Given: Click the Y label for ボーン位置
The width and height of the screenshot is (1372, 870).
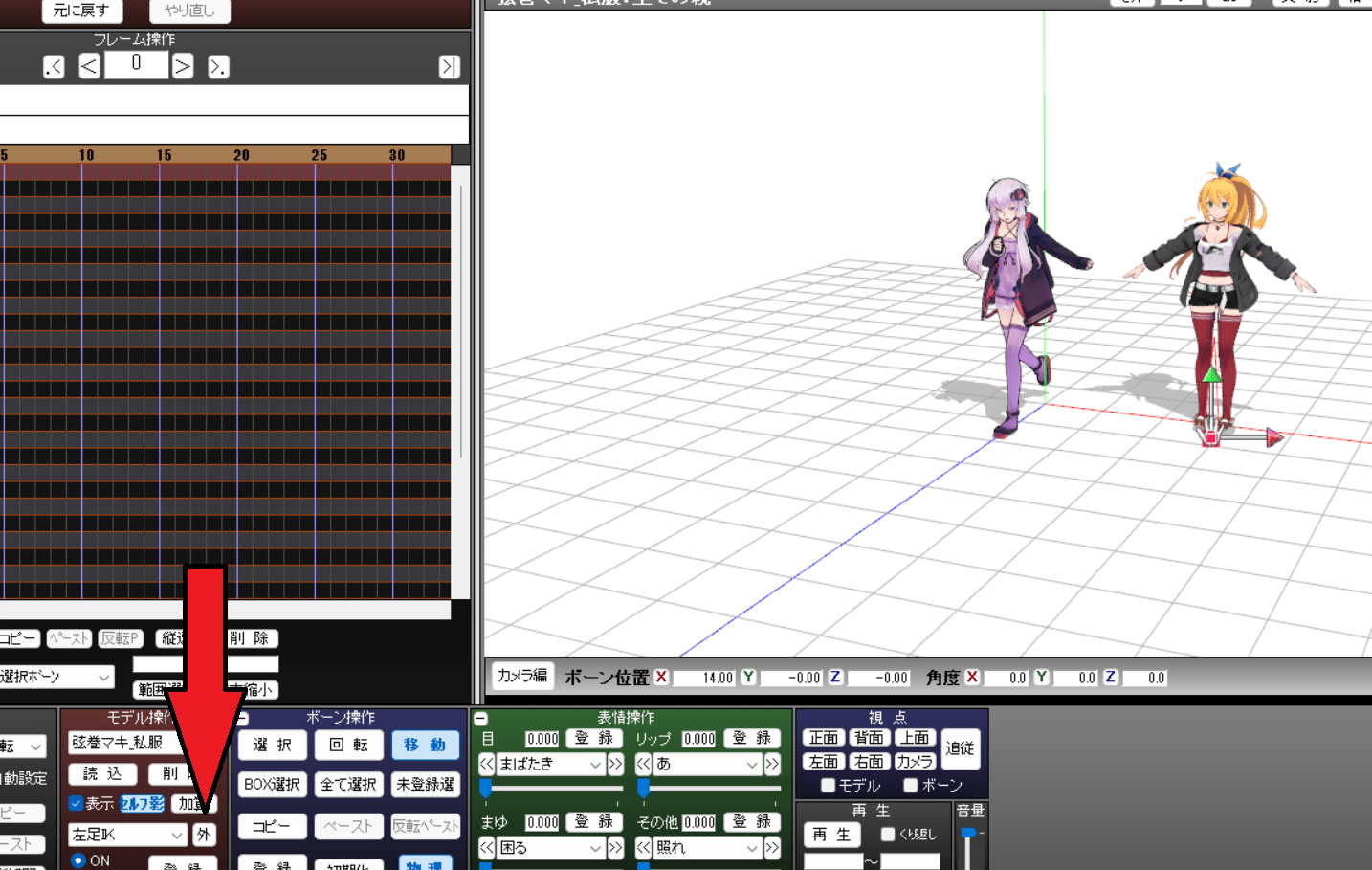Looking at the screenshot, I should pos(748,677).
